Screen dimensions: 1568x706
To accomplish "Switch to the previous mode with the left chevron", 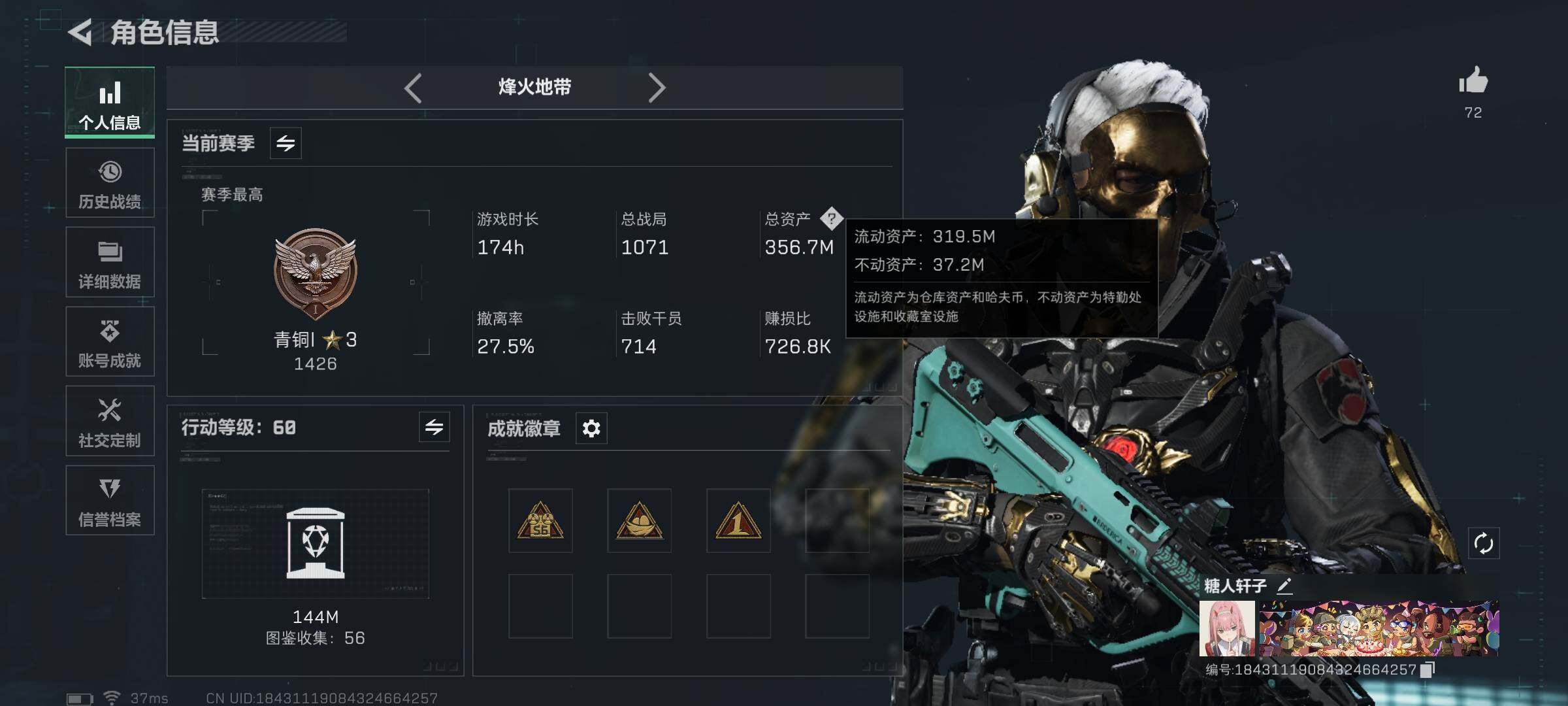I will 413,88.
